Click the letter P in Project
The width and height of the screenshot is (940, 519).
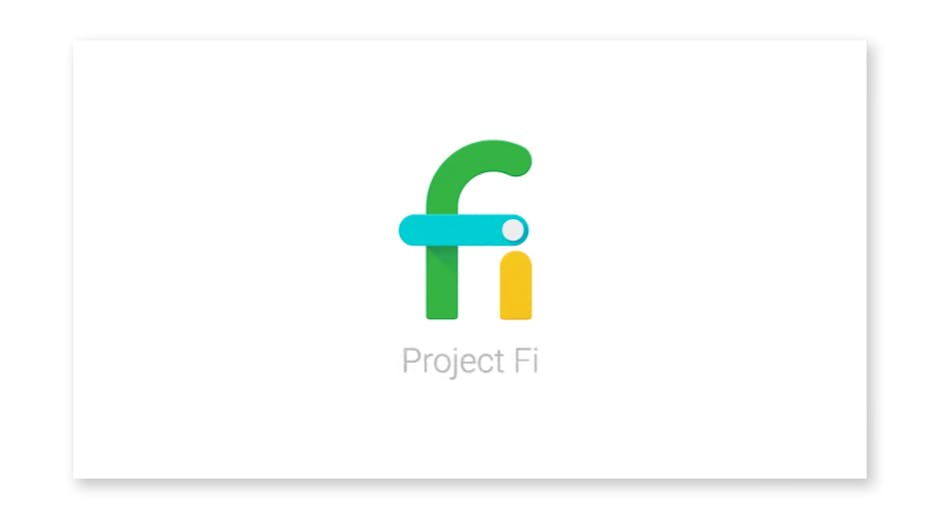point(410,361)
